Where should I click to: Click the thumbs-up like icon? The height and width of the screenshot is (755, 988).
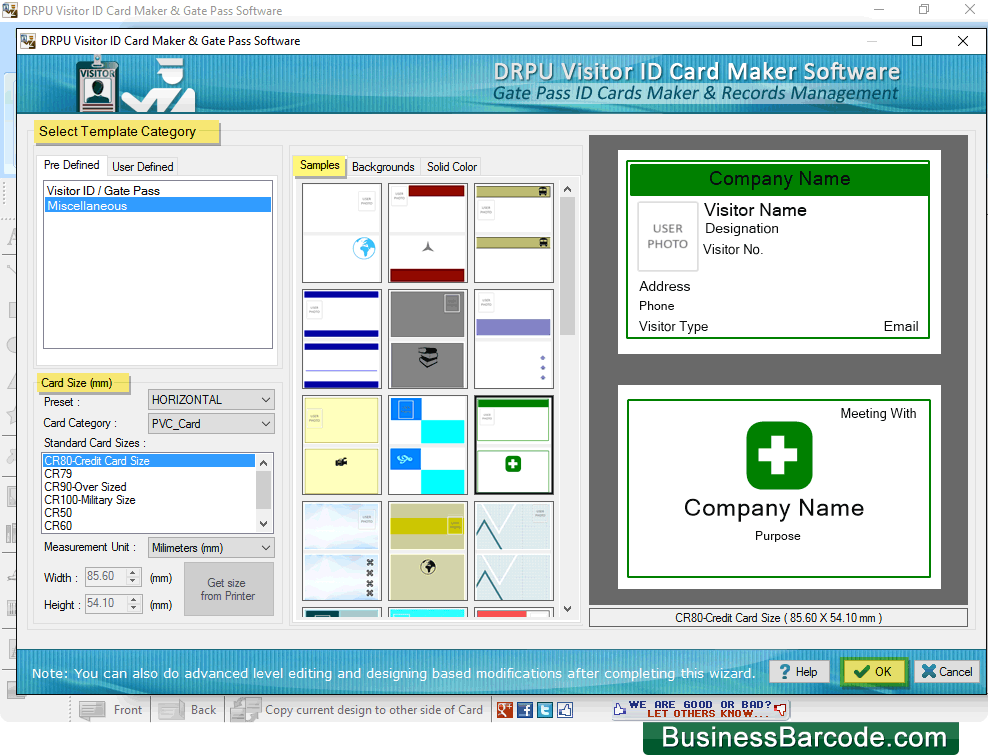(565, 710)
